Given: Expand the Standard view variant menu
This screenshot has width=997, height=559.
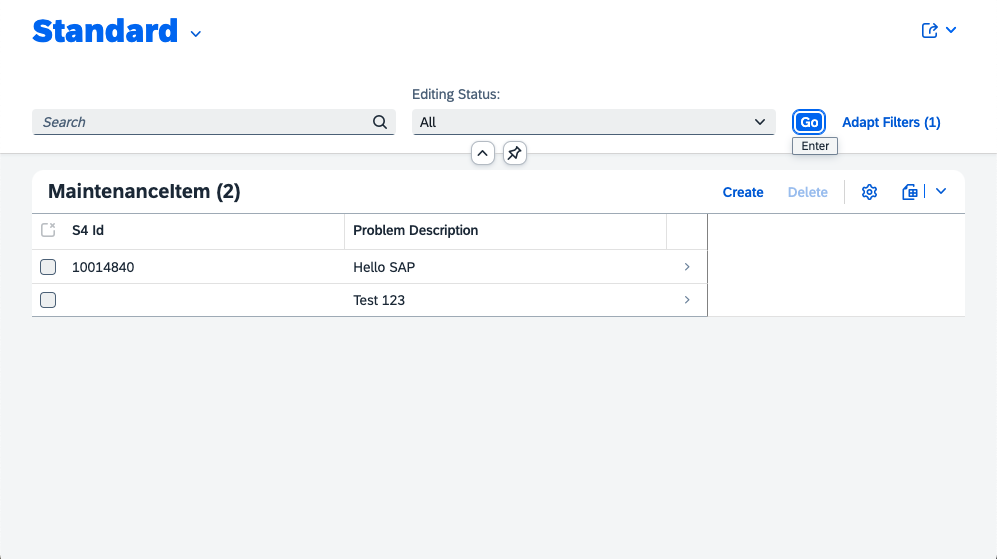Looking at the screenshot, I should click(x=196, y=34).
